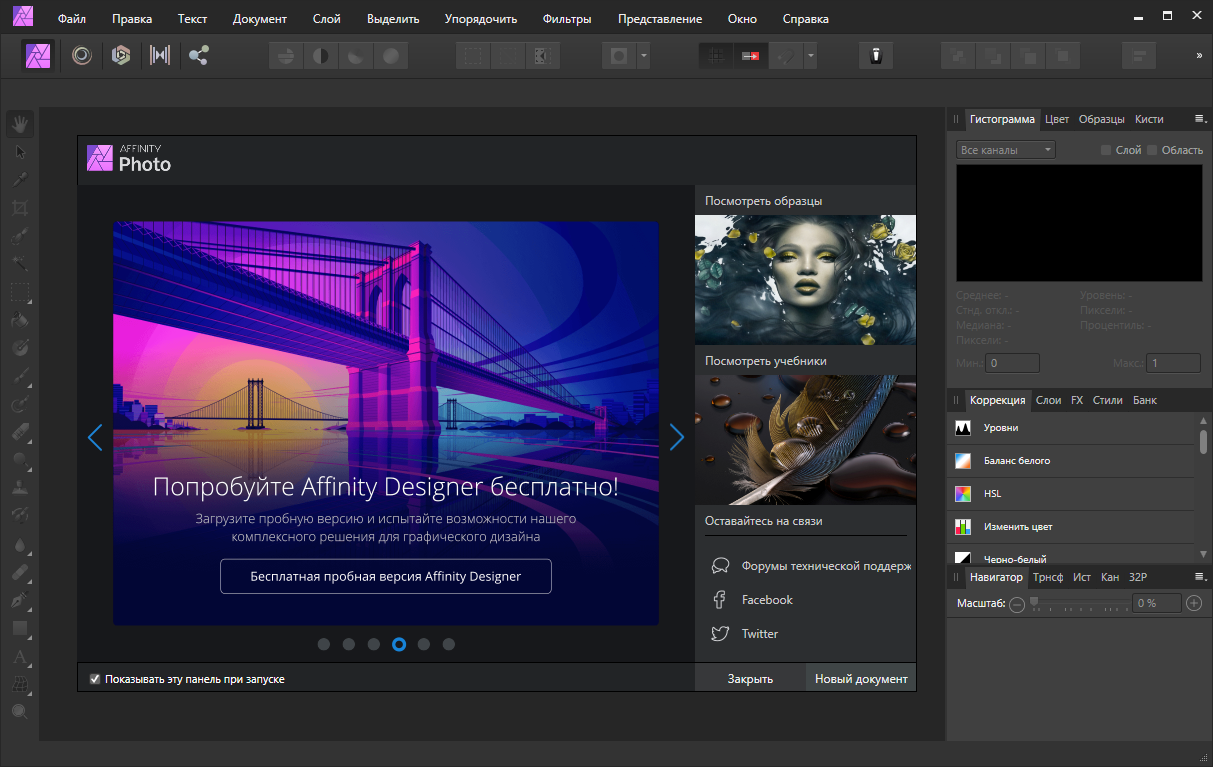
Task: Click 'Бесплатная пробная версия Affinity Designer' button
Action: pos(386,576)
